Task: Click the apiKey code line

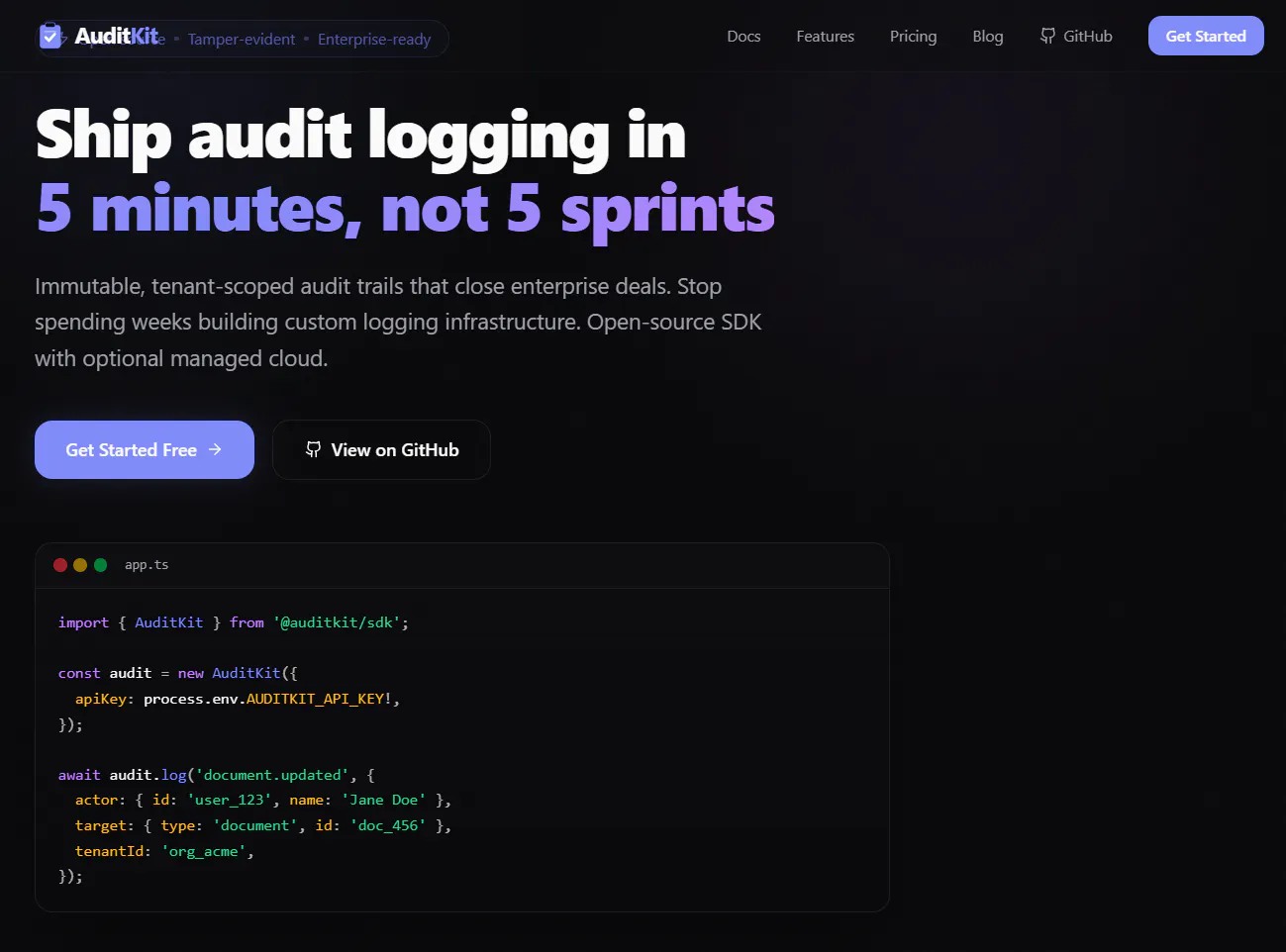Action: pyautogui.click(x=238, y=699)
